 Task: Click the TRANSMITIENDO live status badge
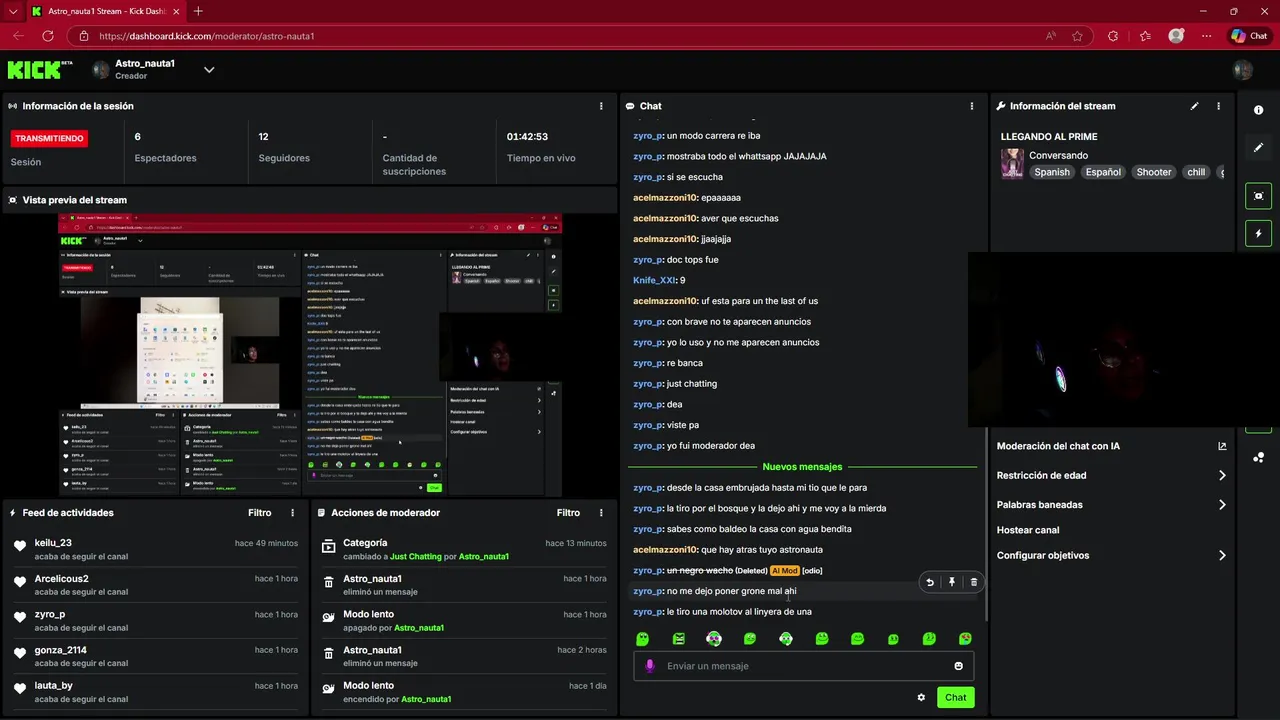(49, 139)
